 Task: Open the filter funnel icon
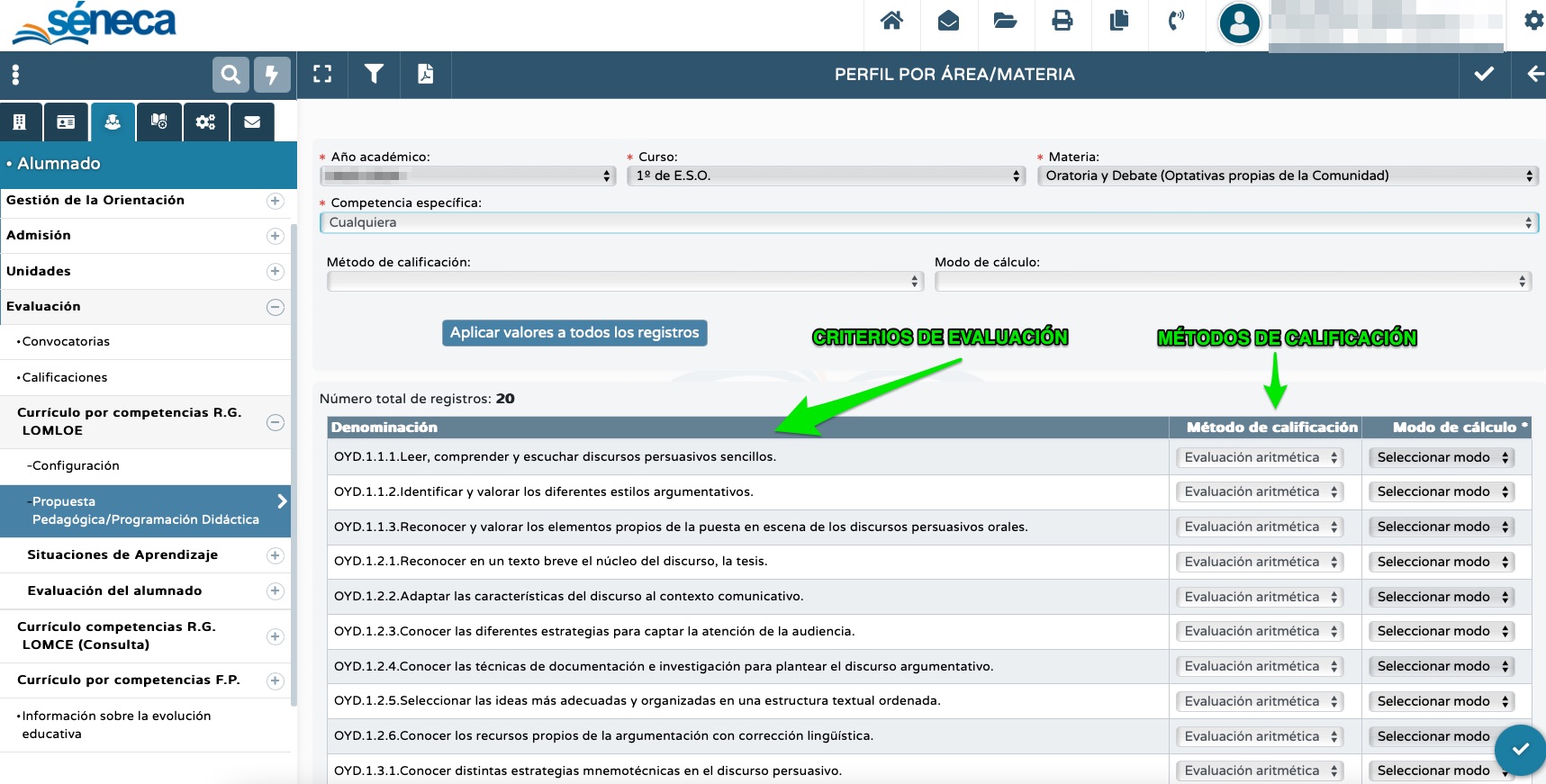[374, 74]
